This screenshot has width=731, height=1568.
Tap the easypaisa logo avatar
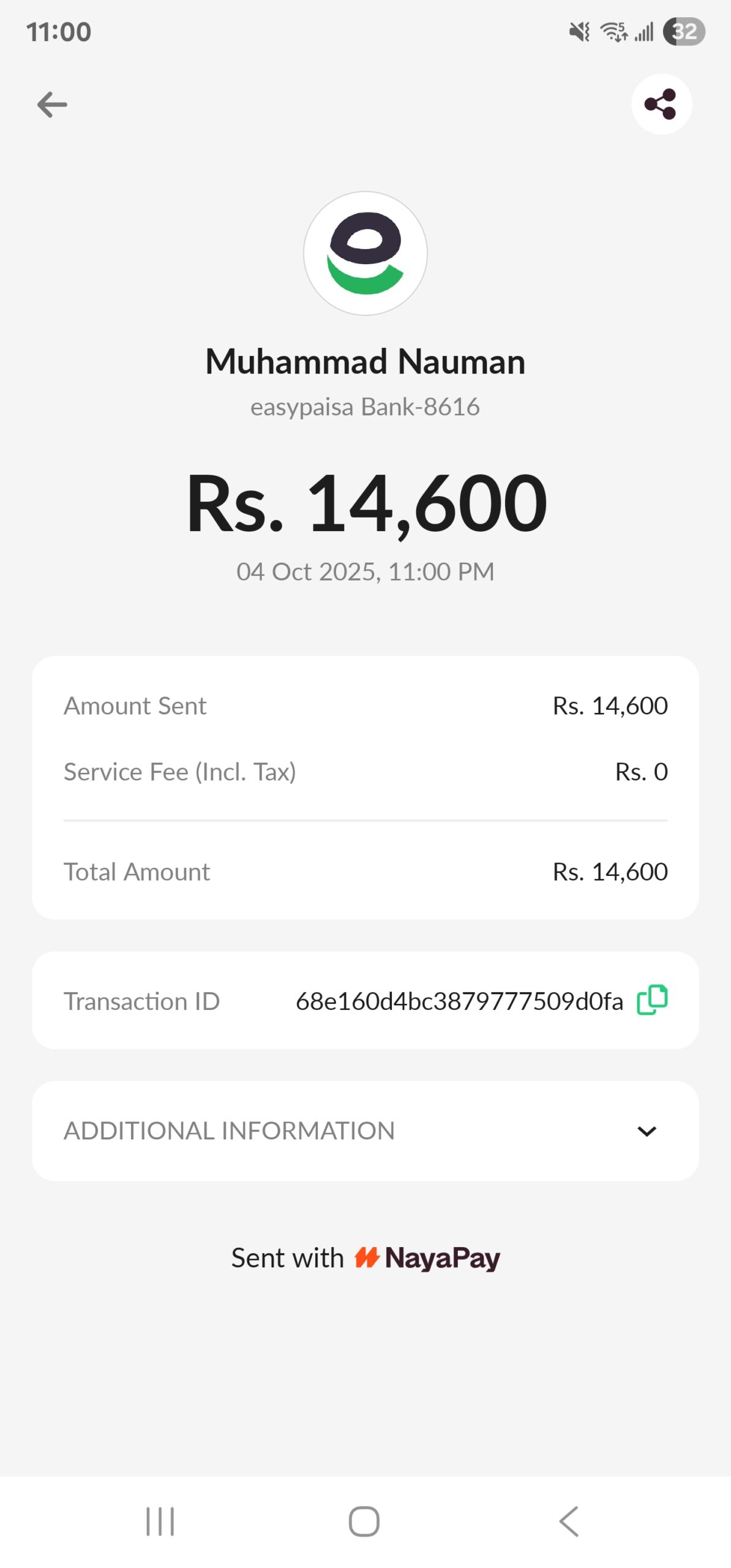tap(365, 254)
